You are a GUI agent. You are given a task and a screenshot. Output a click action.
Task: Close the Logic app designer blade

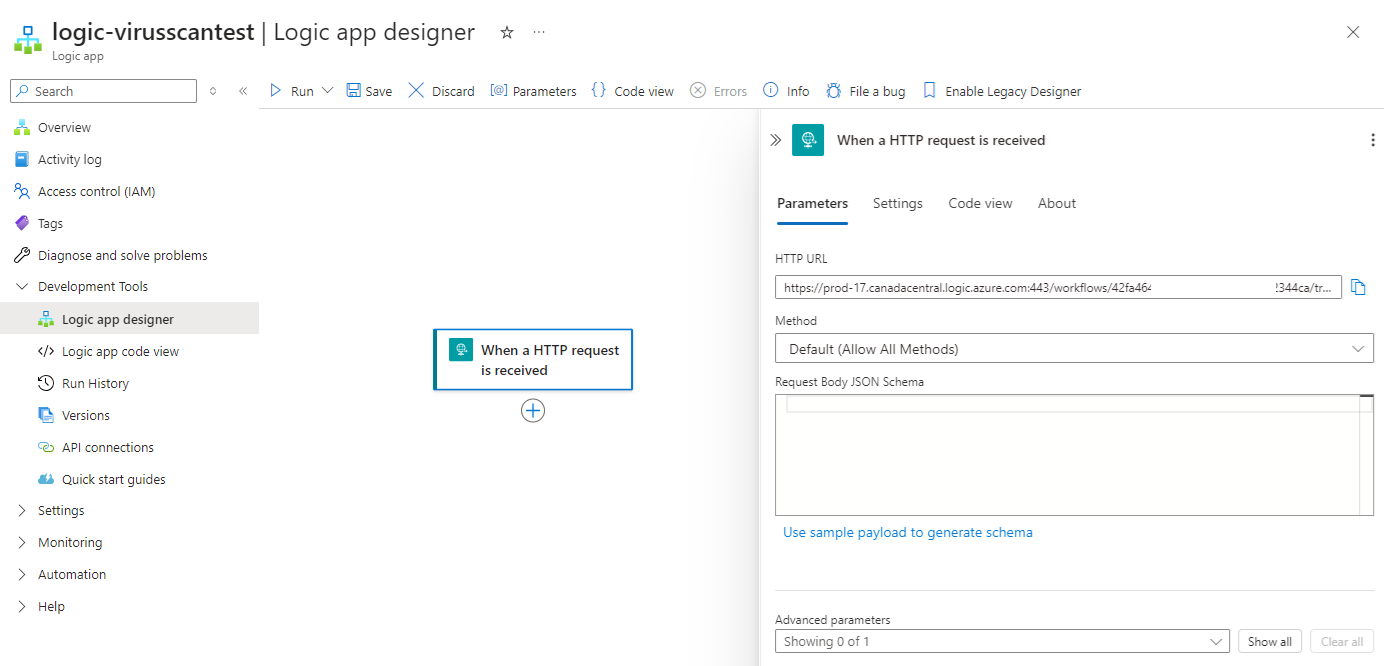click(x=1353, y=32)
